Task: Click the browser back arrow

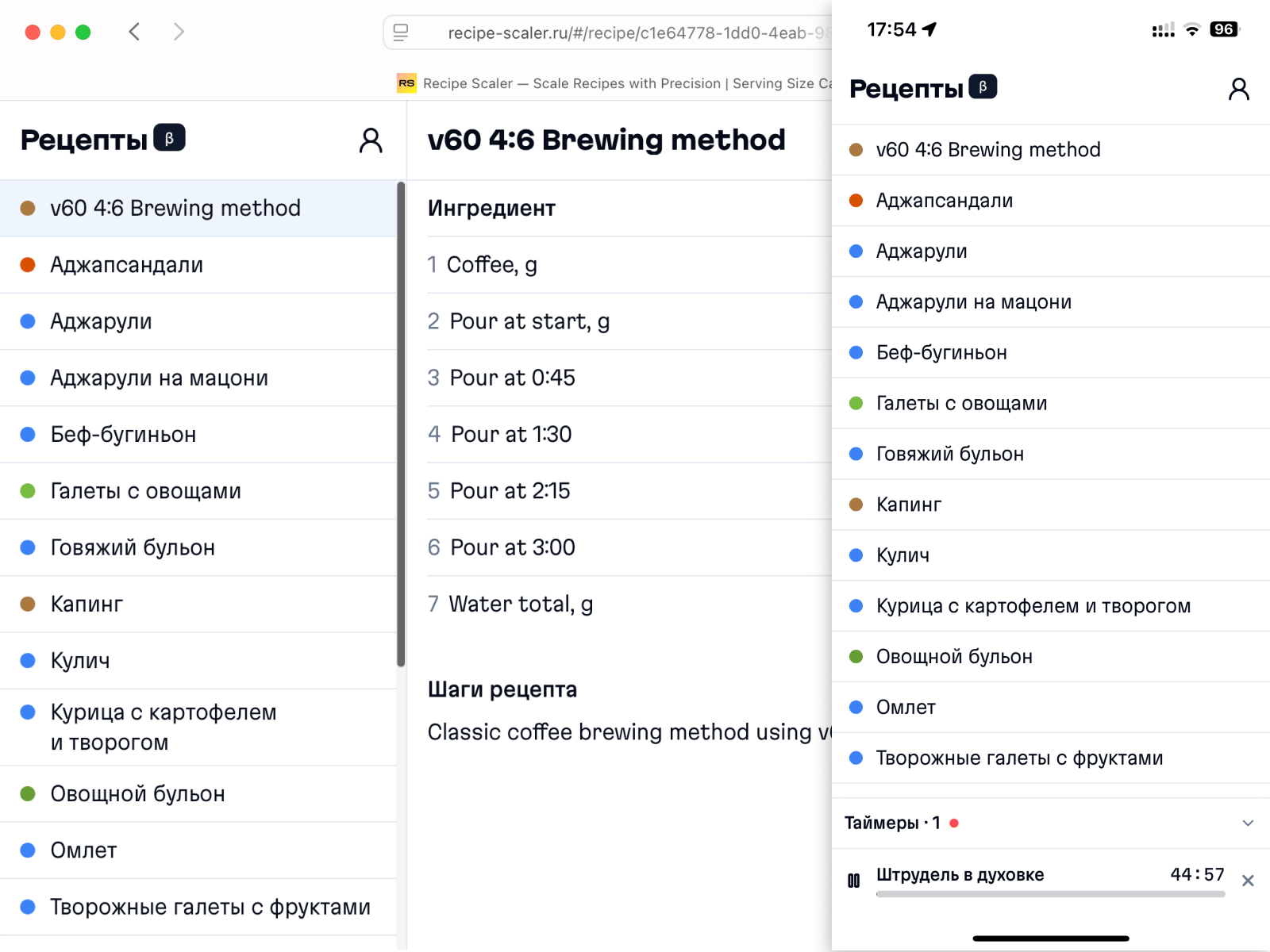Action: [134, 32]
